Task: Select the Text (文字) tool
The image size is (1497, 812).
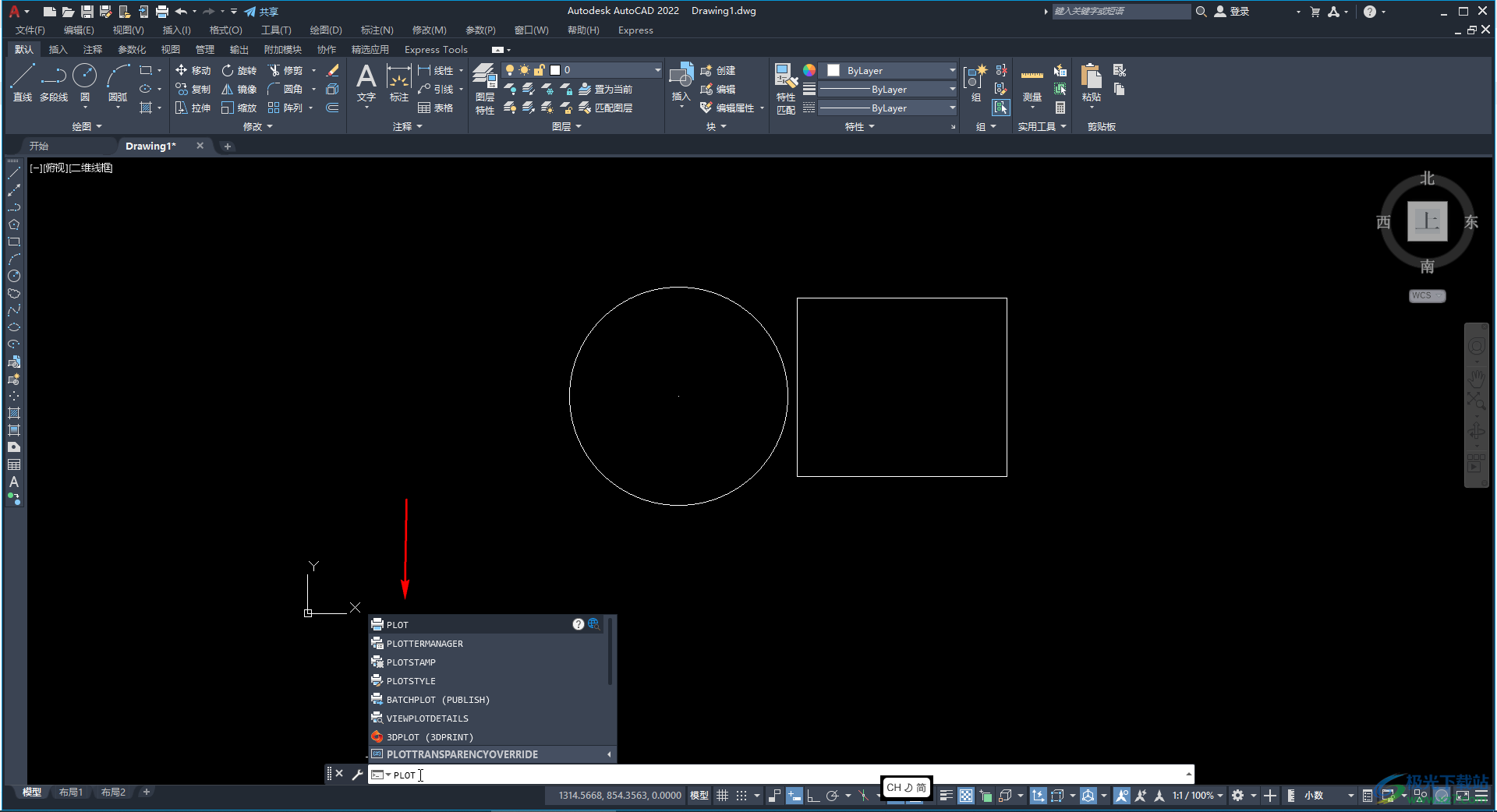Action: pos(366,83)
